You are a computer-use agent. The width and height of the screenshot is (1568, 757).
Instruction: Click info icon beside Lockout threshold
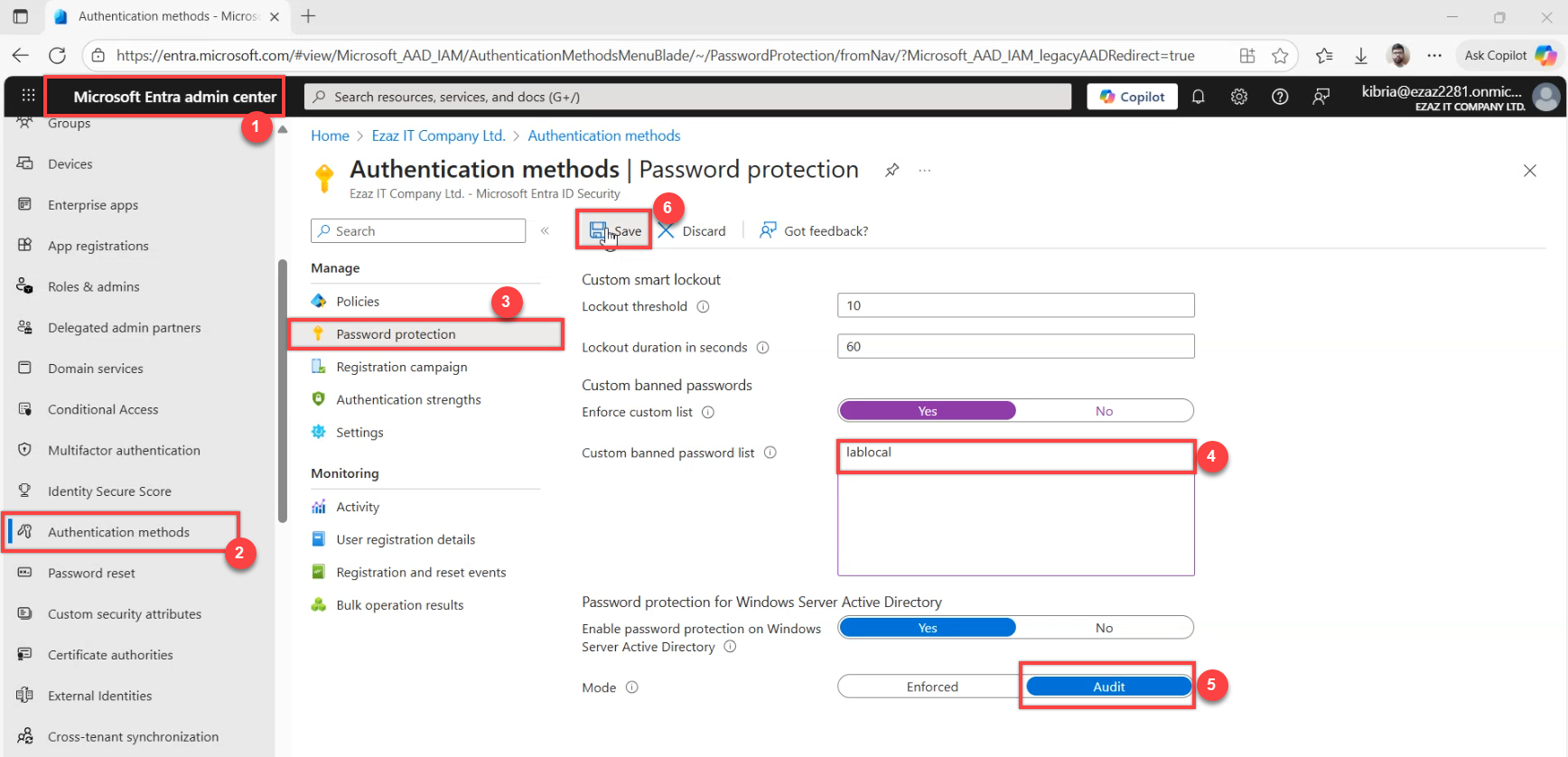(703, 307)
